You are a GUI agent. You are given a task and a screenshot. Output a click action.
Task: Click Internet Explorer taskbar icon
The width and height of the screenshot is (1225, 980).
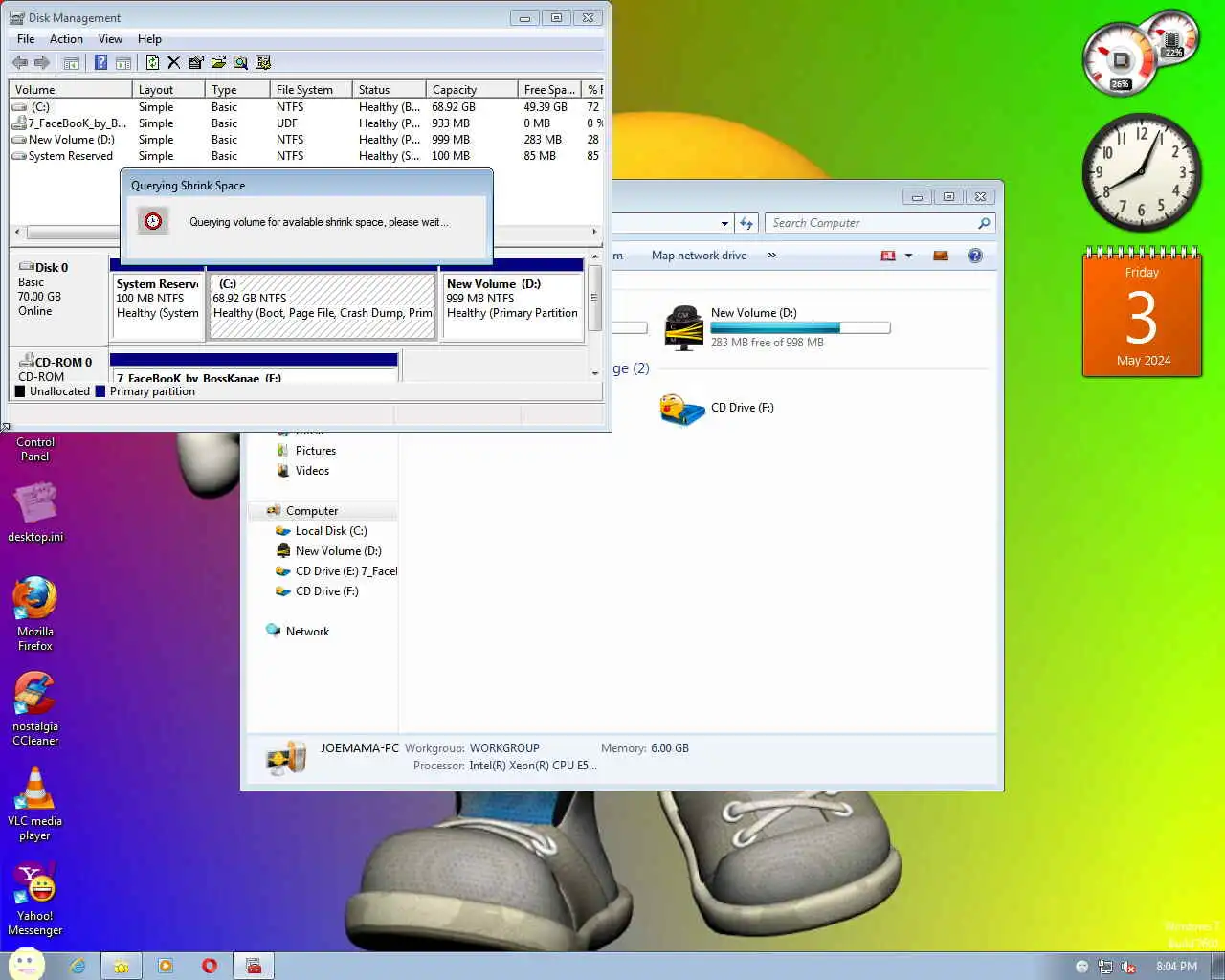(x=78, y=966)
